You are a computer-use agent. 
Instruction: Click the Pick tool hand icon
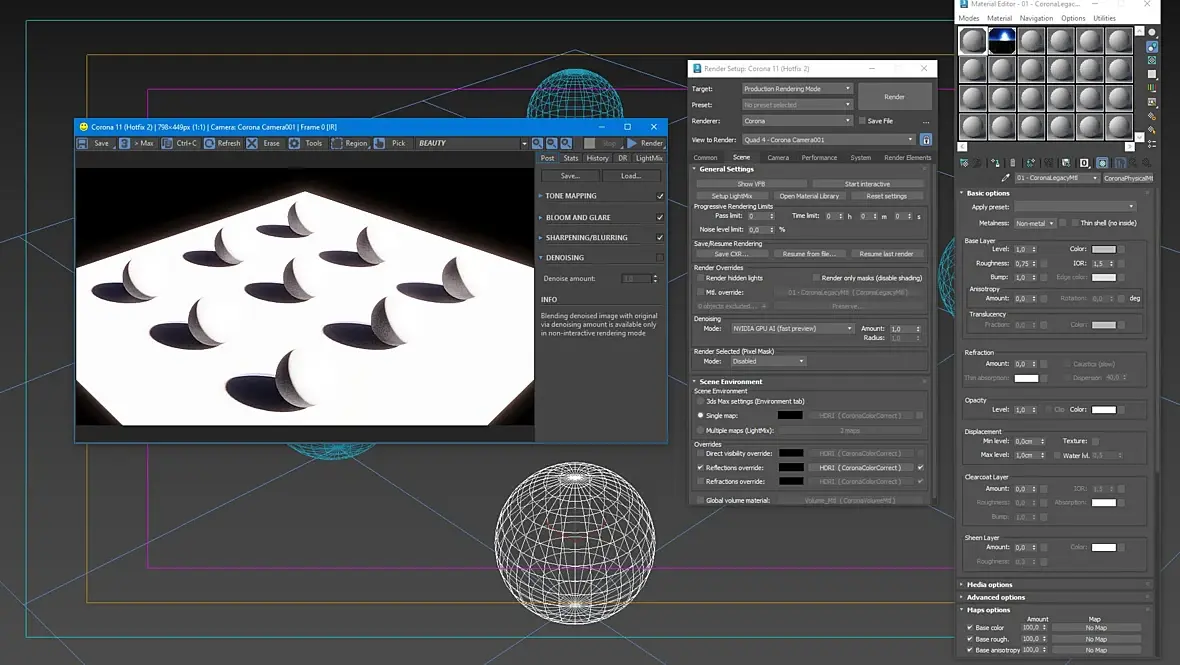tap(380, 143)
